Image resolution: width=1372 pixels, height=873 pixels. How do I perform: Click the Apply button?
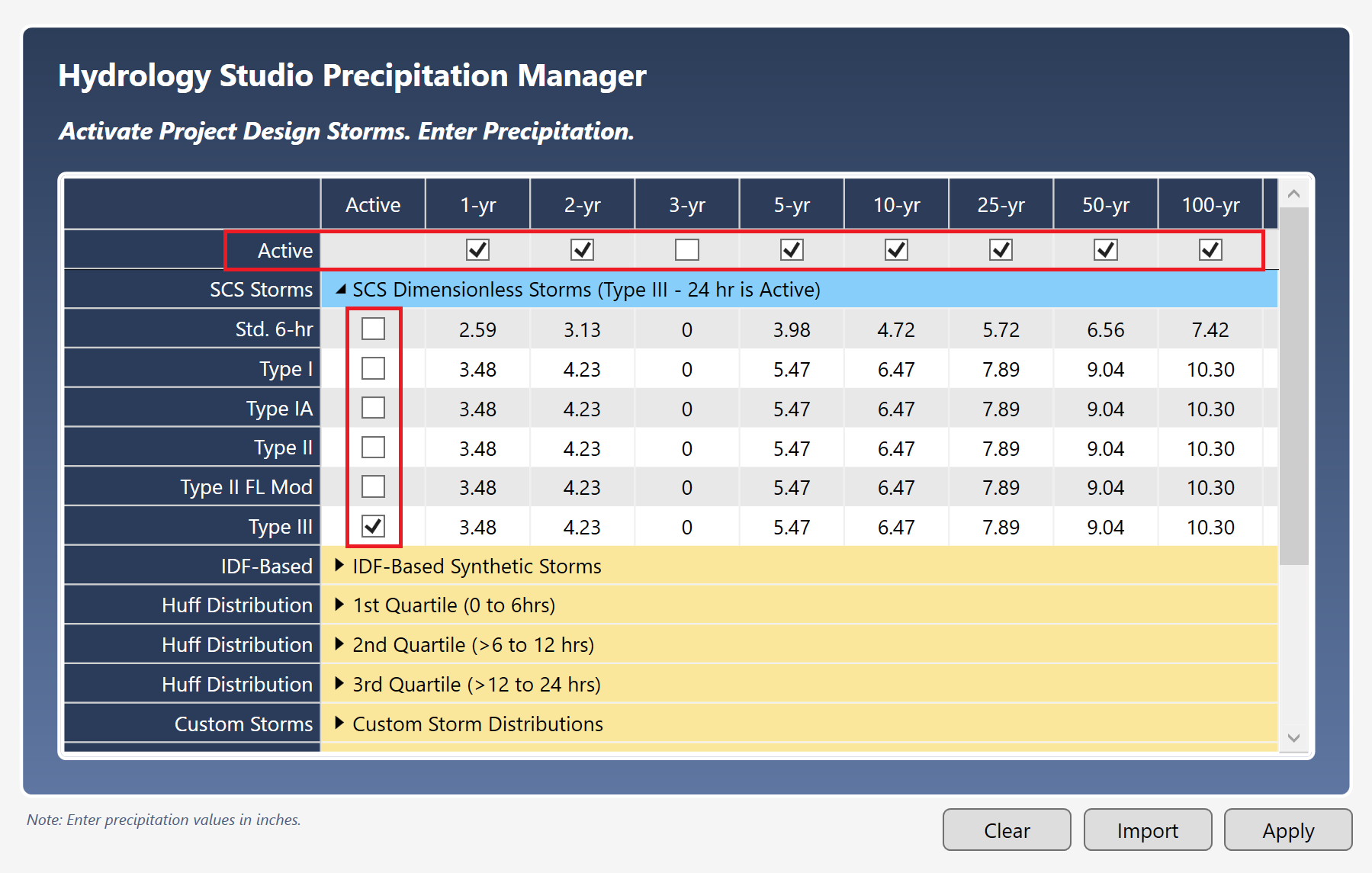point(1287,830)
